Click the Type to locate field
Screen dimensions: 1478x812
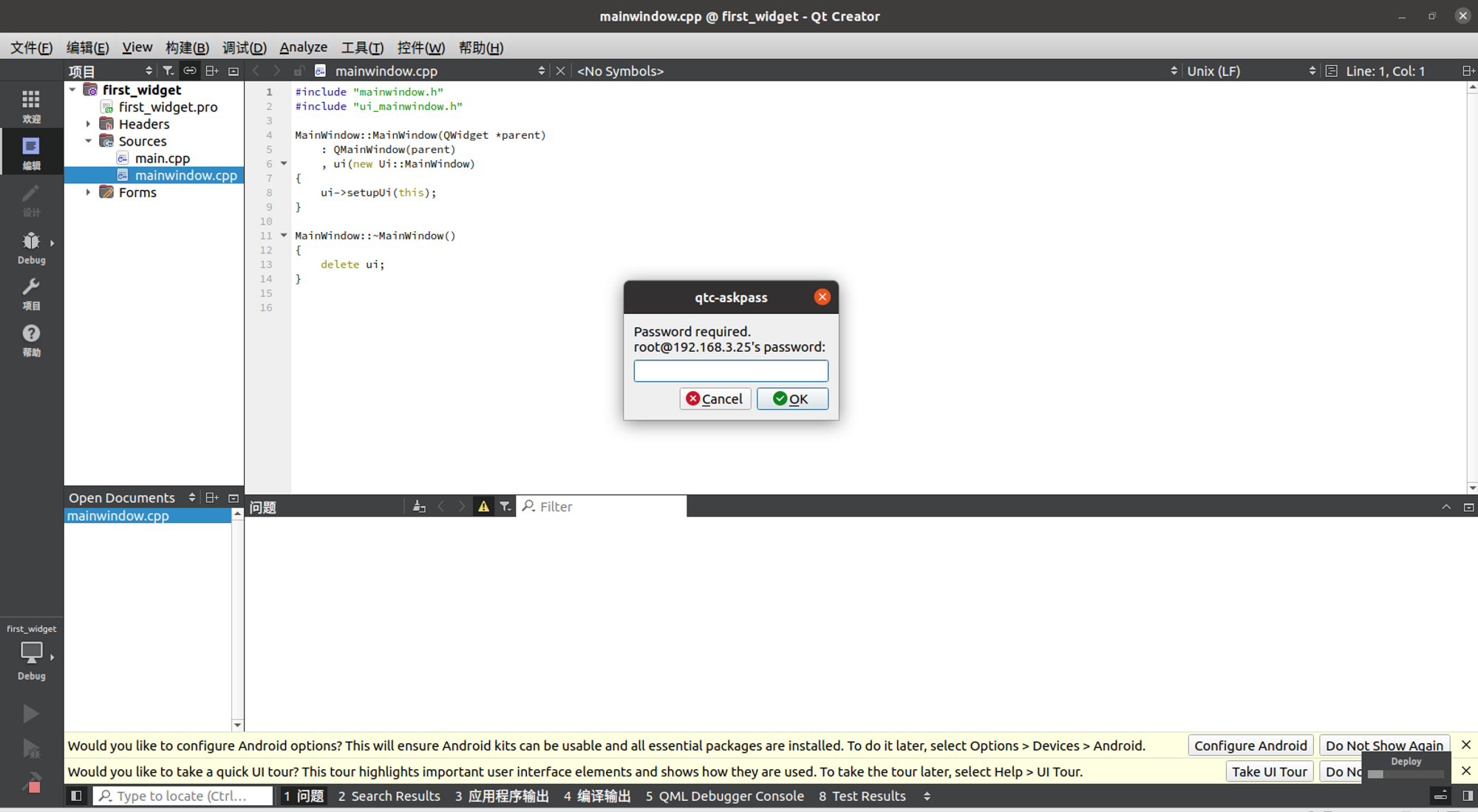click(x=183, y=796)
